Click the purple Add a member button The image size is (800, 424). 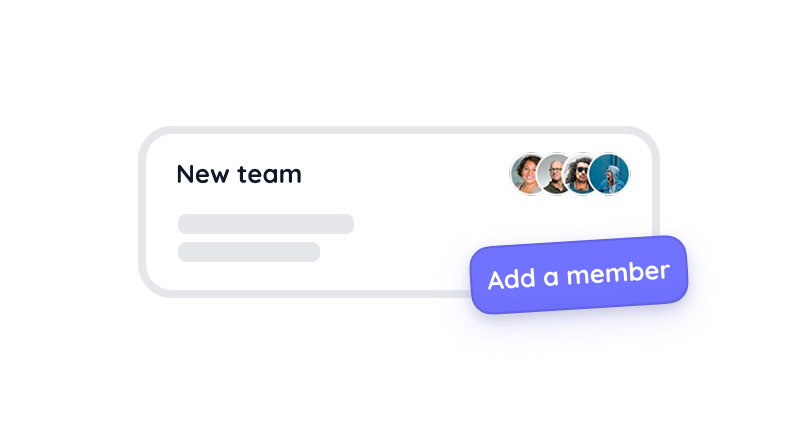[579, 275]
